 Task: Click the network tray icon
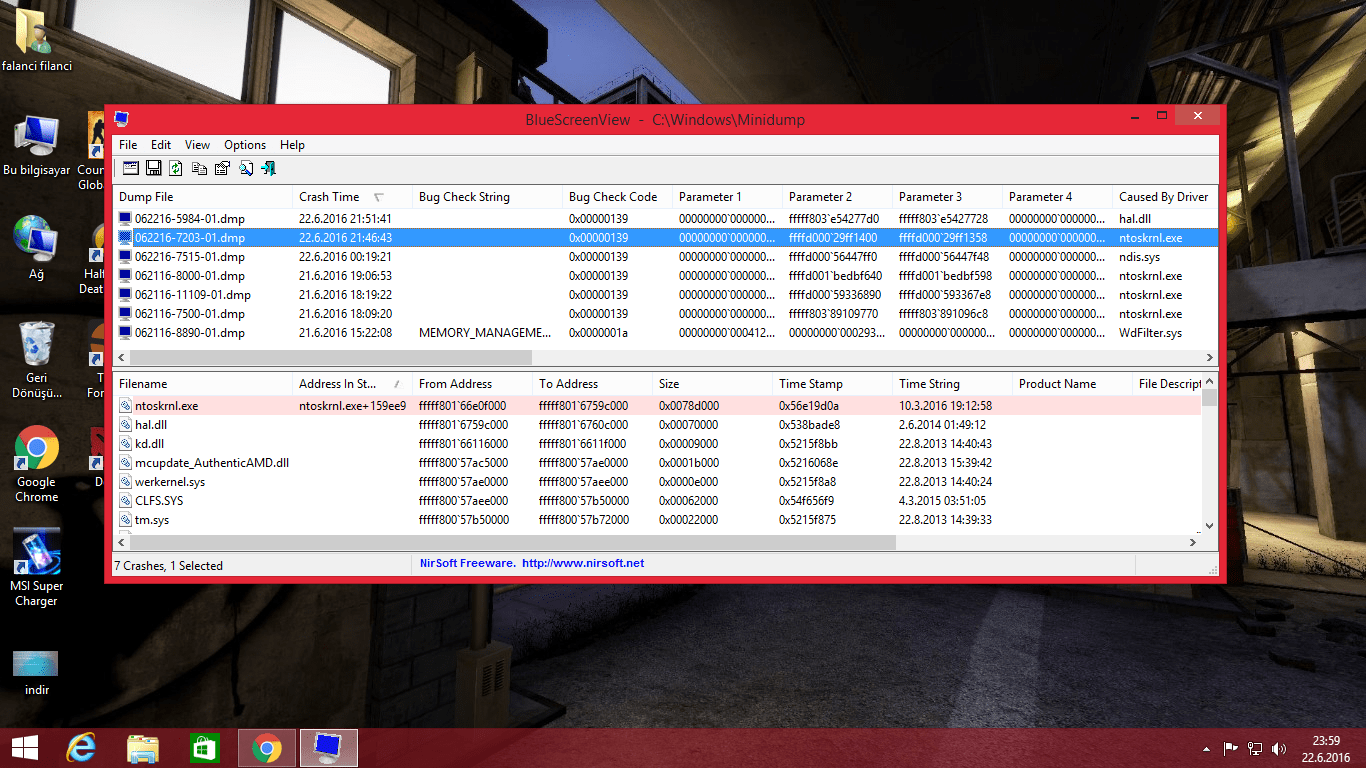click(x=1255, y=748)
